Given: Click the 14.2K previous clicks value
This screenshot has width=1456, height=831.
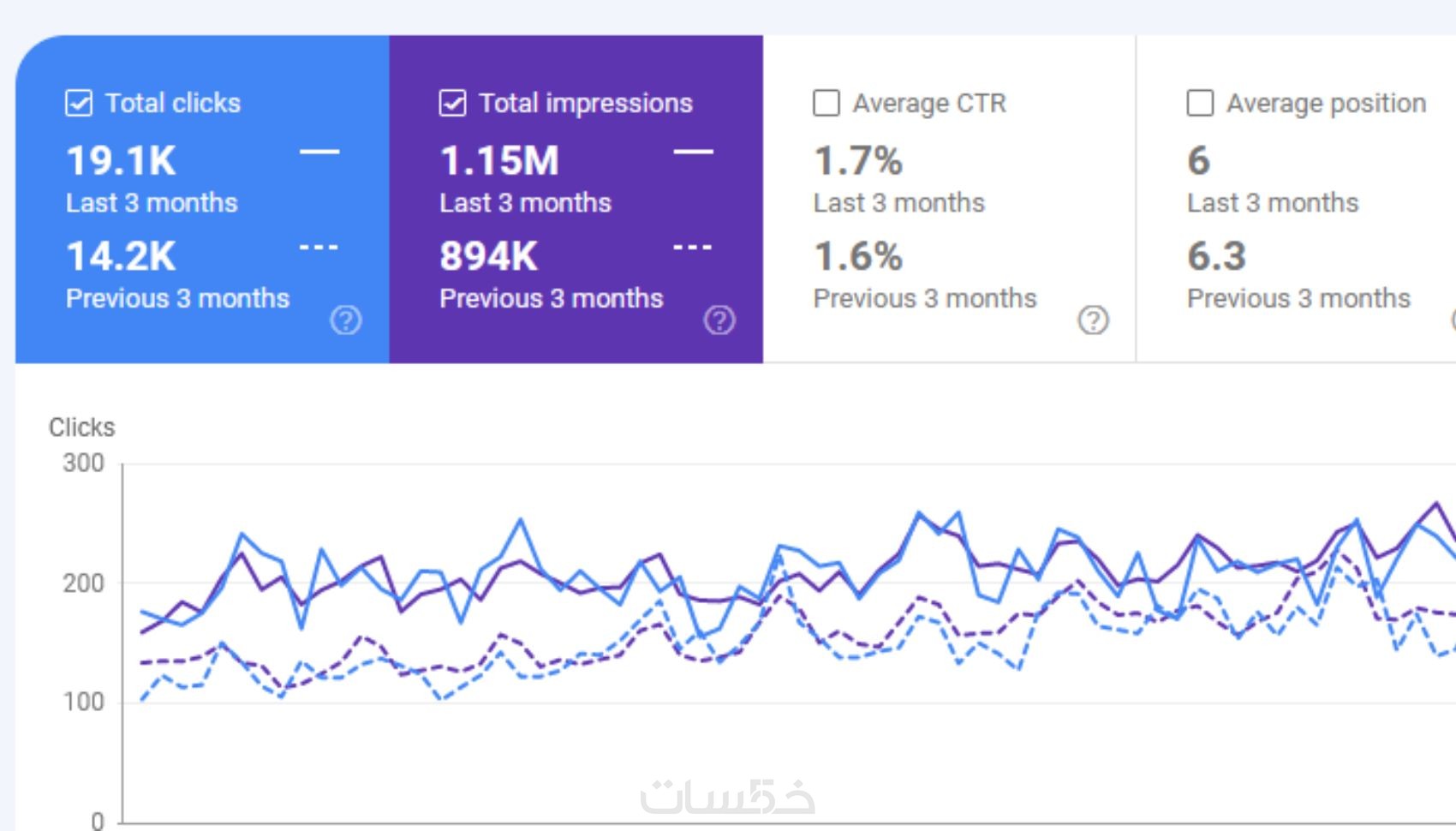Looking at the screenshot, I should pos(122,256).
